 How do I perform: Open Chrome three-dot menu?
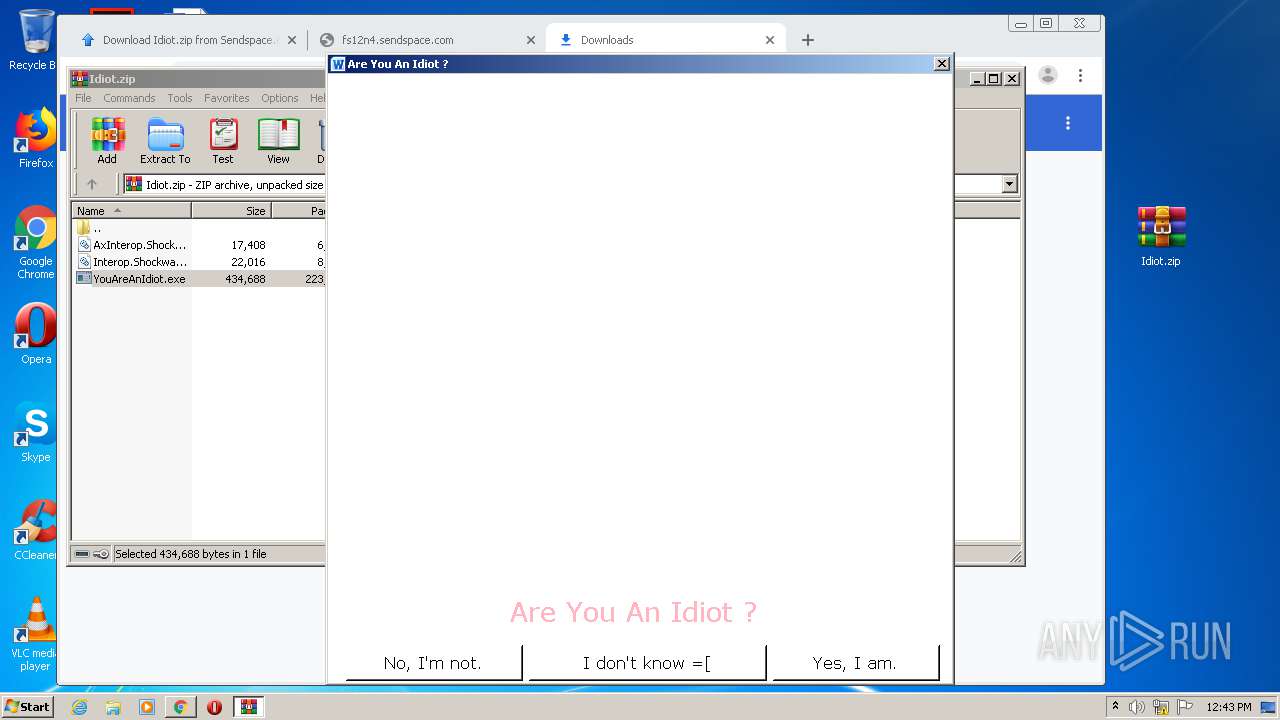tap(1080, 75)
